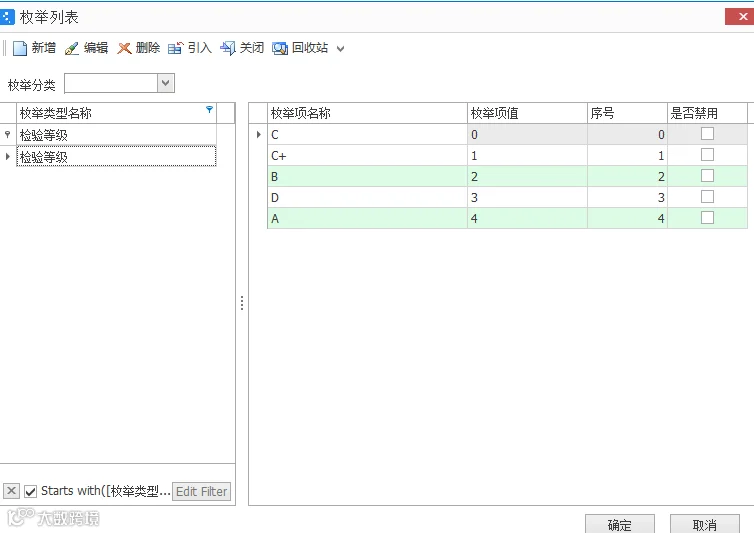The height and width of the screenshot is (533, 754).
Task: Select the enum item name D
Action: [367, 197]
